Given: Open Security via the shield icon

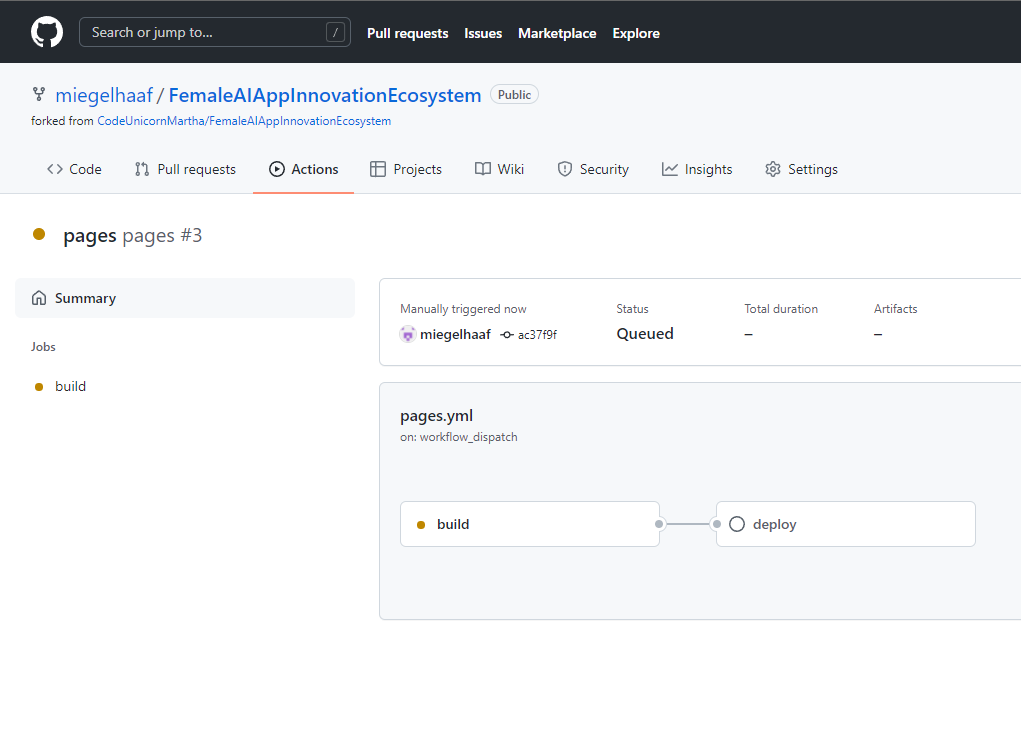Looking at the screenshot, I should click(564, 169).
